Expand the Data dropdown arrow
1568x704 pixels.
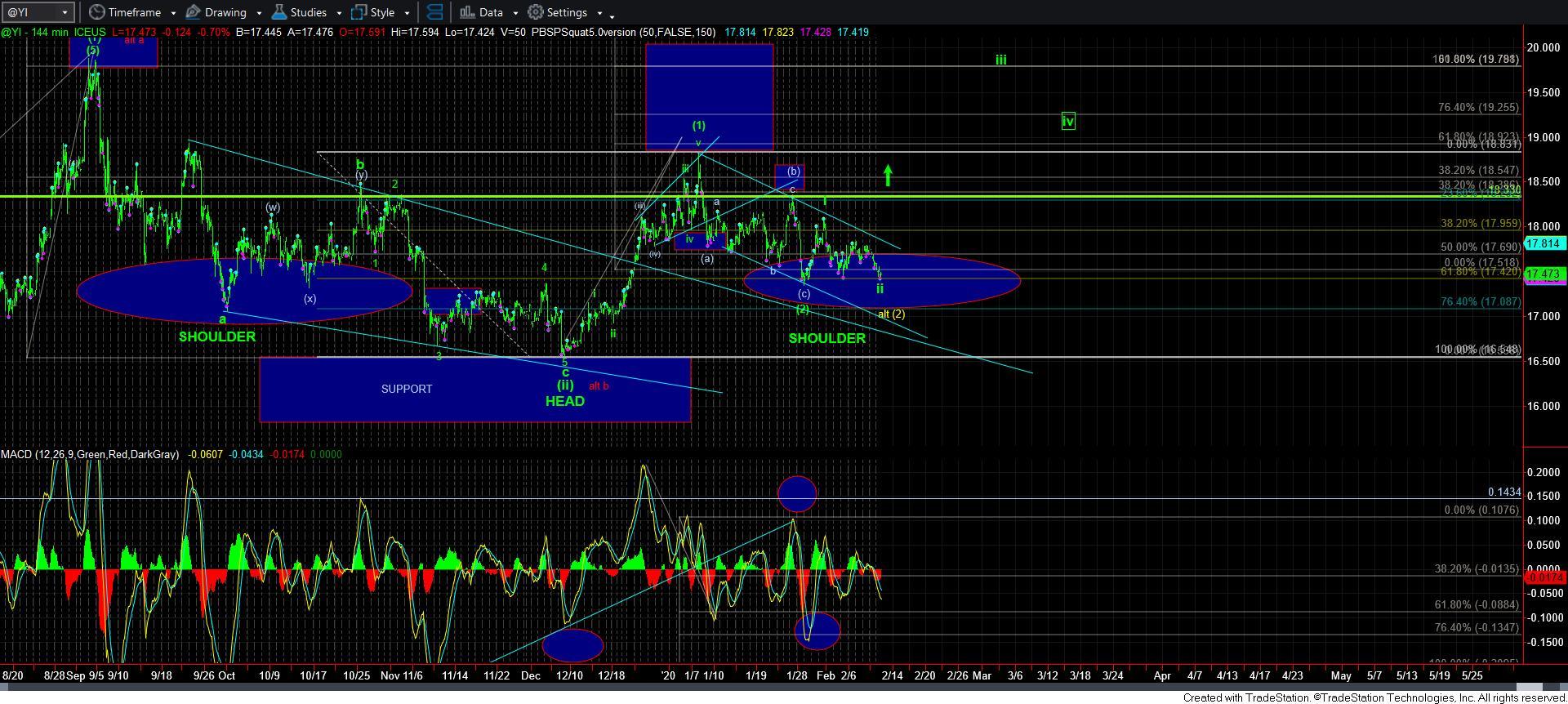click(515, 13)
